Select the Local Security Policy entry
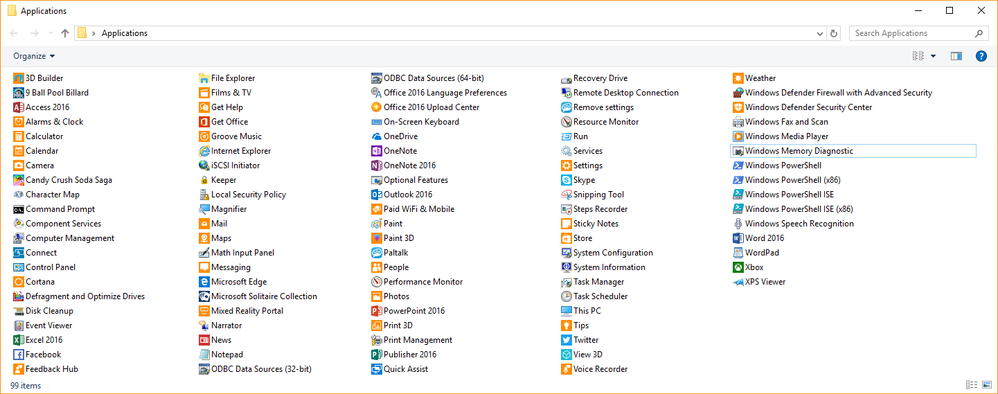Image resolution: width=998 pixels, height=394 pixels. pos(242,195)
